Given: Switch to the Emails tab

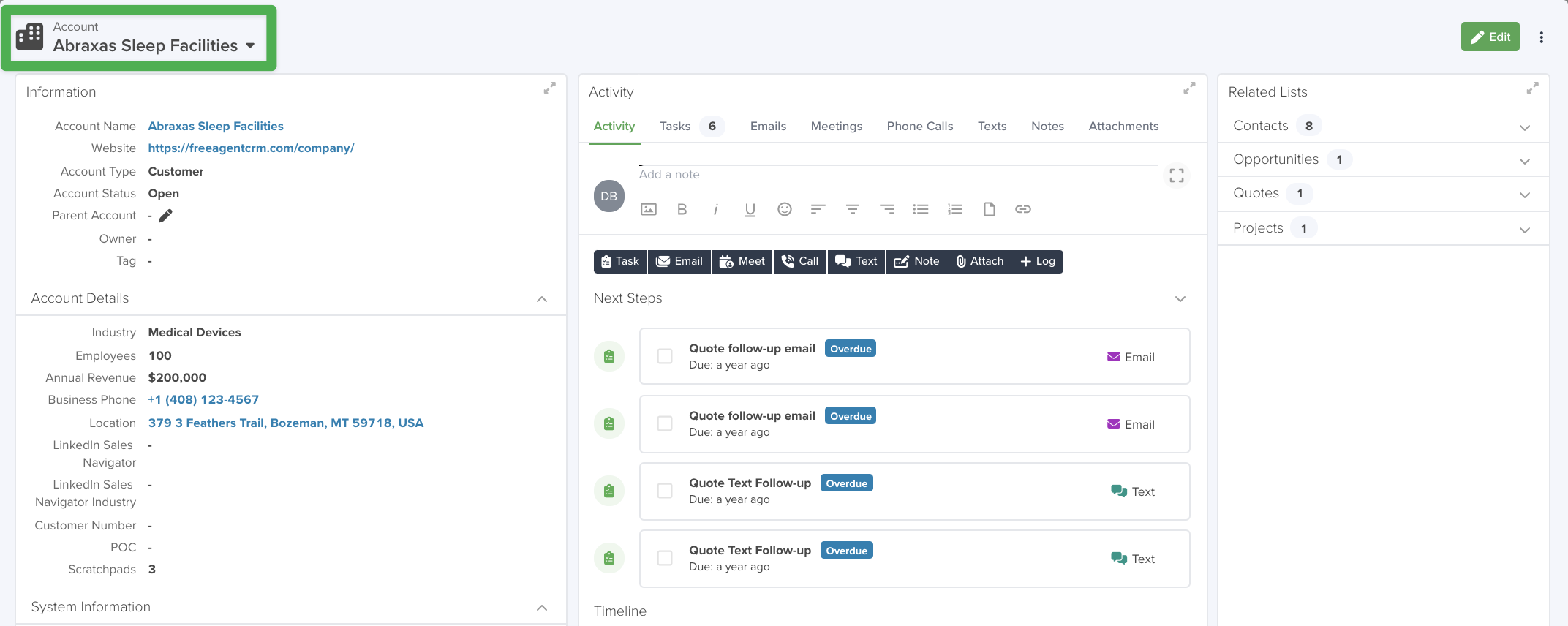Looking at the screenshot, I should (x=768, y=127).
